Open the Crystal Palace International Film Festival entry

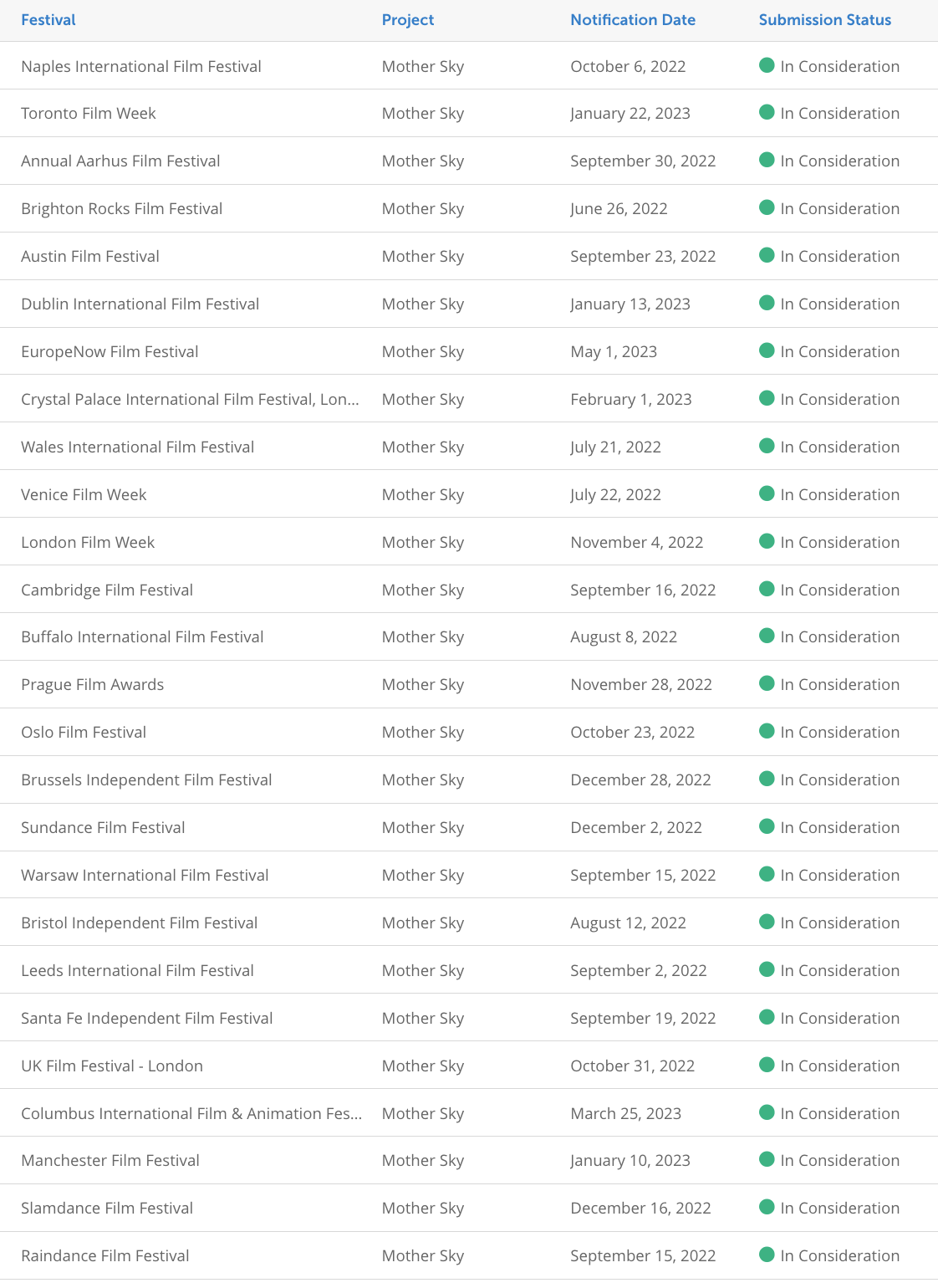tap(191, 399)
